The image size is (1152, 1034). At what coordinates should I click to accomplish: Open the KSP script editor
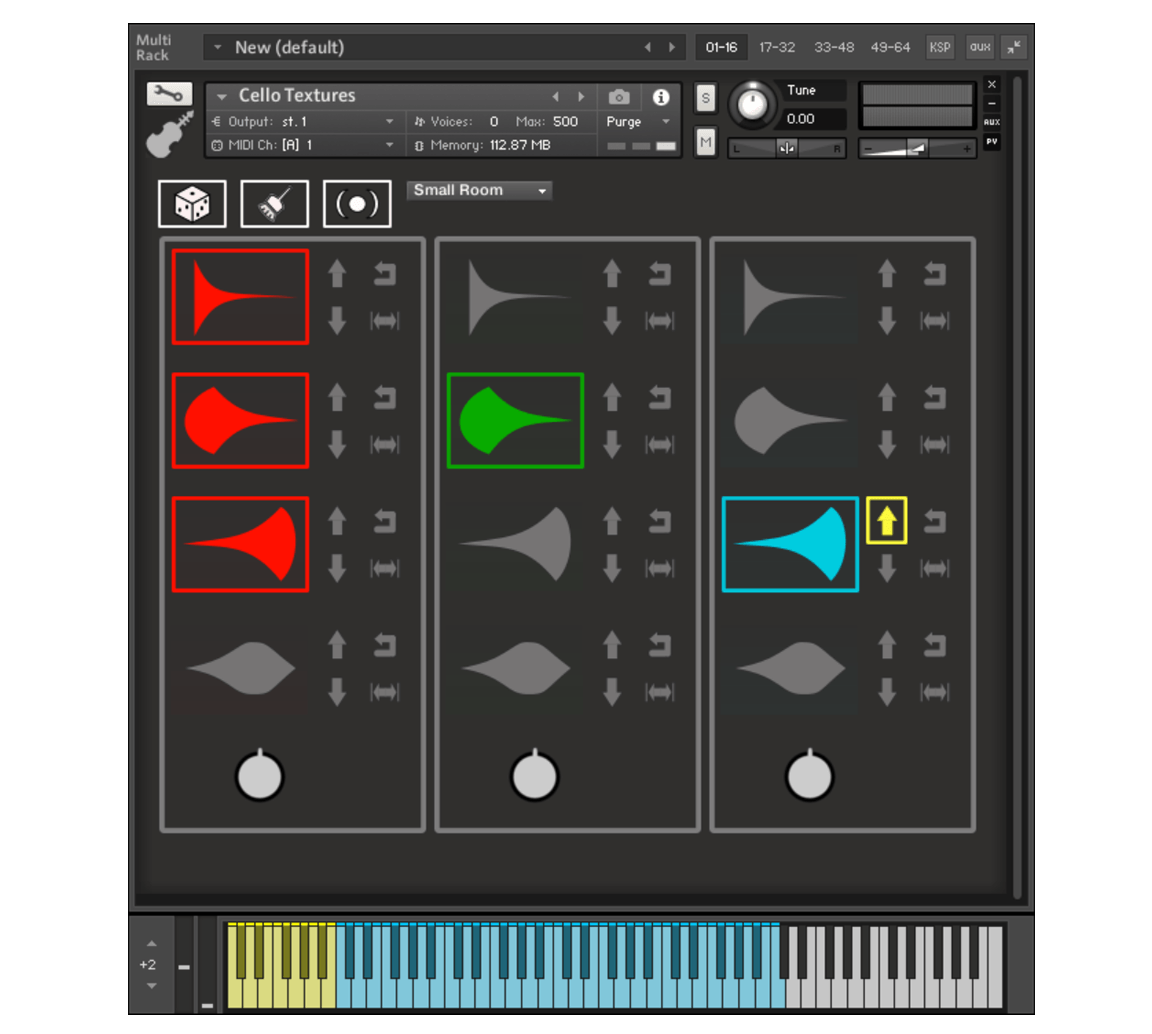click(x=940, y=47)
